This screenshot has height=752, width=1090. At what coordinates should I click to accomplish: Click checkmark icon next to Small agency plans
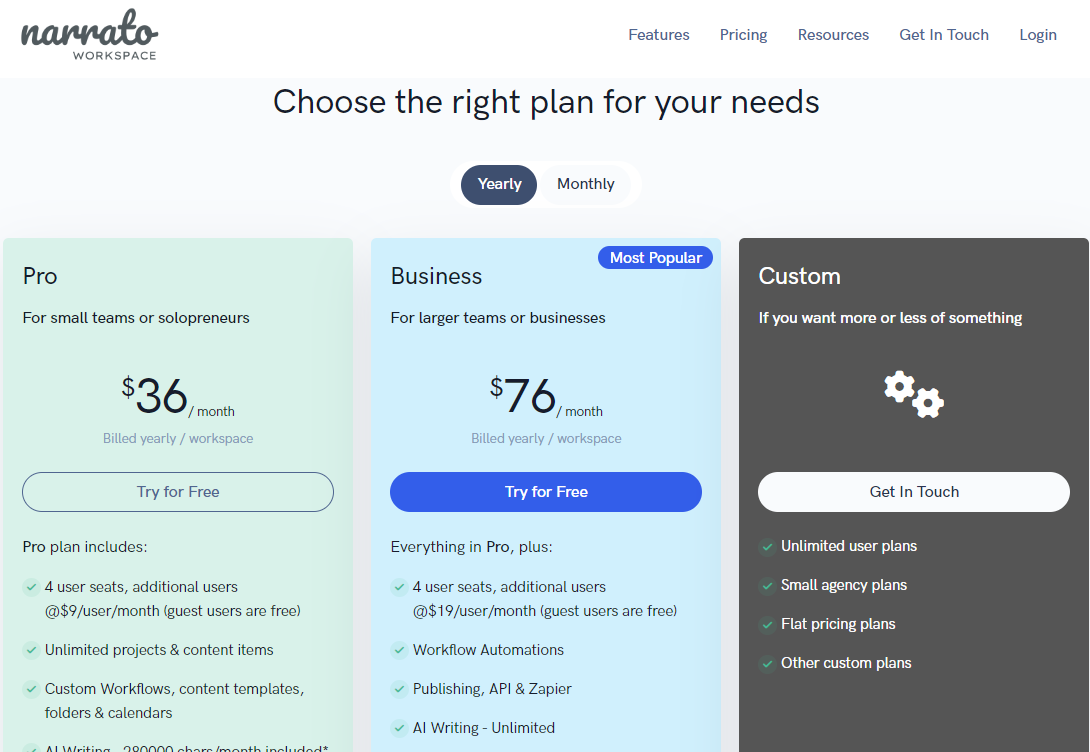[x=767, y=586]
